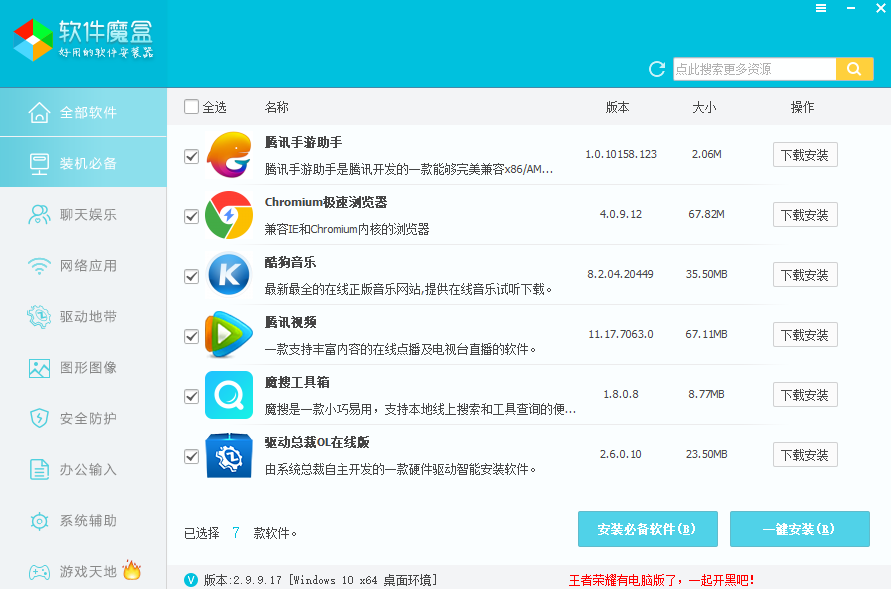Click version text 4.0.9.12
This screenshot has width=891, height=589.
pos(621,214)
